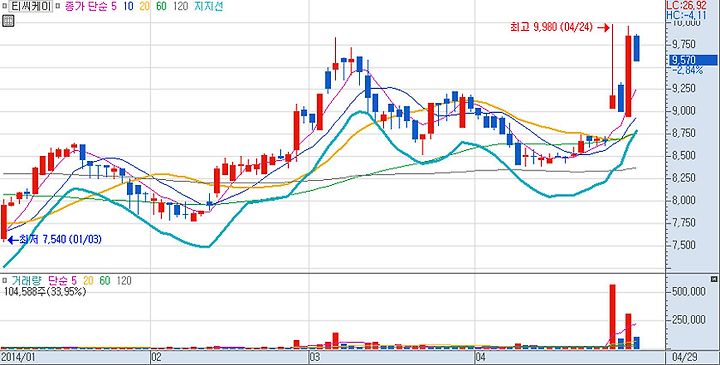Image resolution: width=720 pixels, height=365 pixels.
Task: Click the 8,000 price axis label
Action: tap(683, 200)
